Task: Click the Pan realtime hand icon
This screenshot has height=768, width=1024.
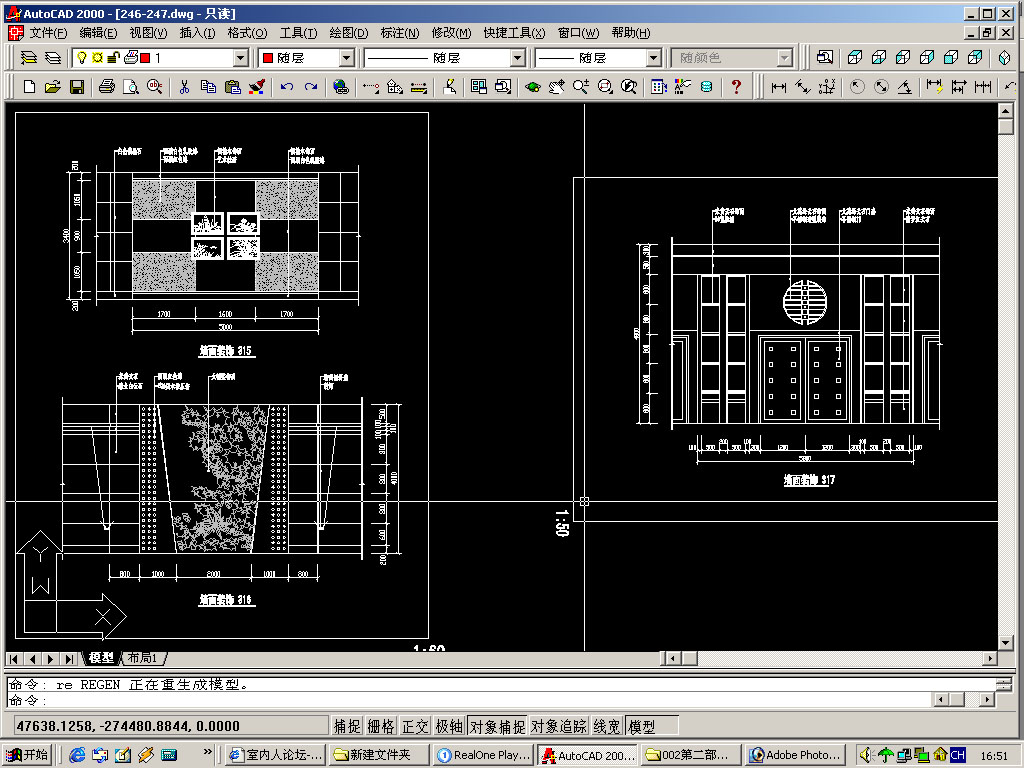Action: [556, 86]
